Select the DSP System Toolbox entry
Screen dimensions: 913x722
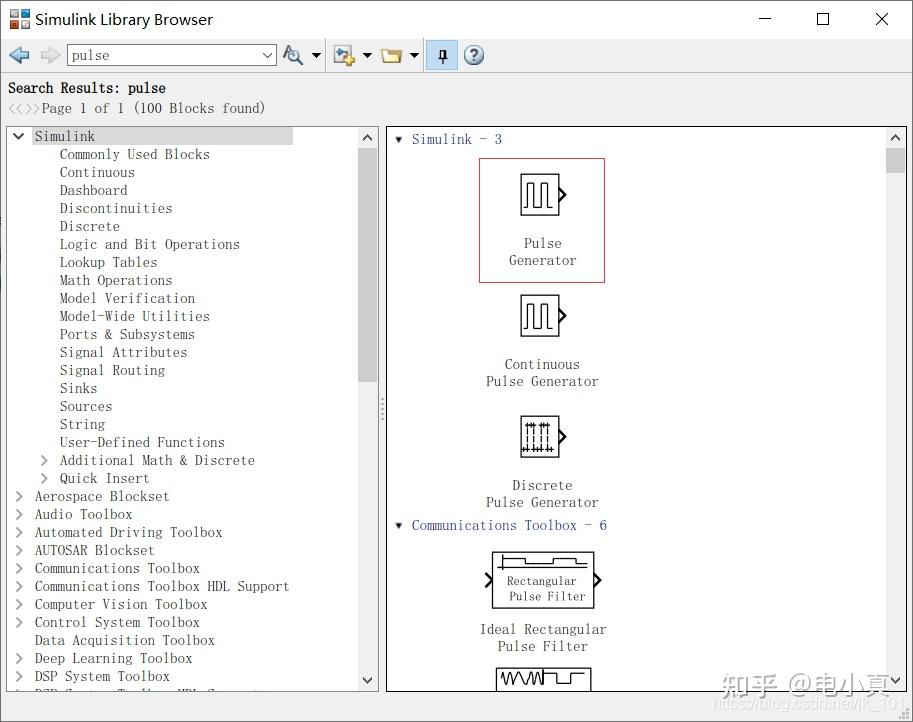(x=103, y=676)
